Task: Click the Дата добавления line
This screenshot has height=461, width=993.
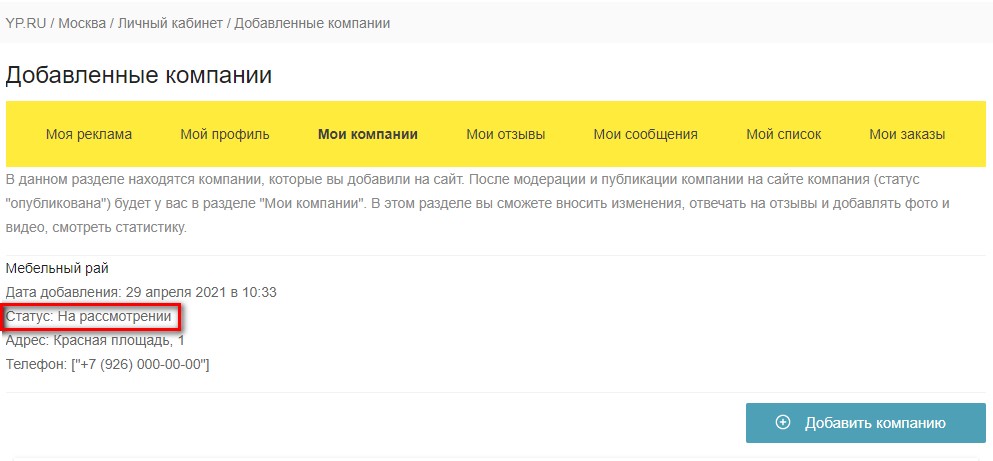Action: tap(141, 293)
